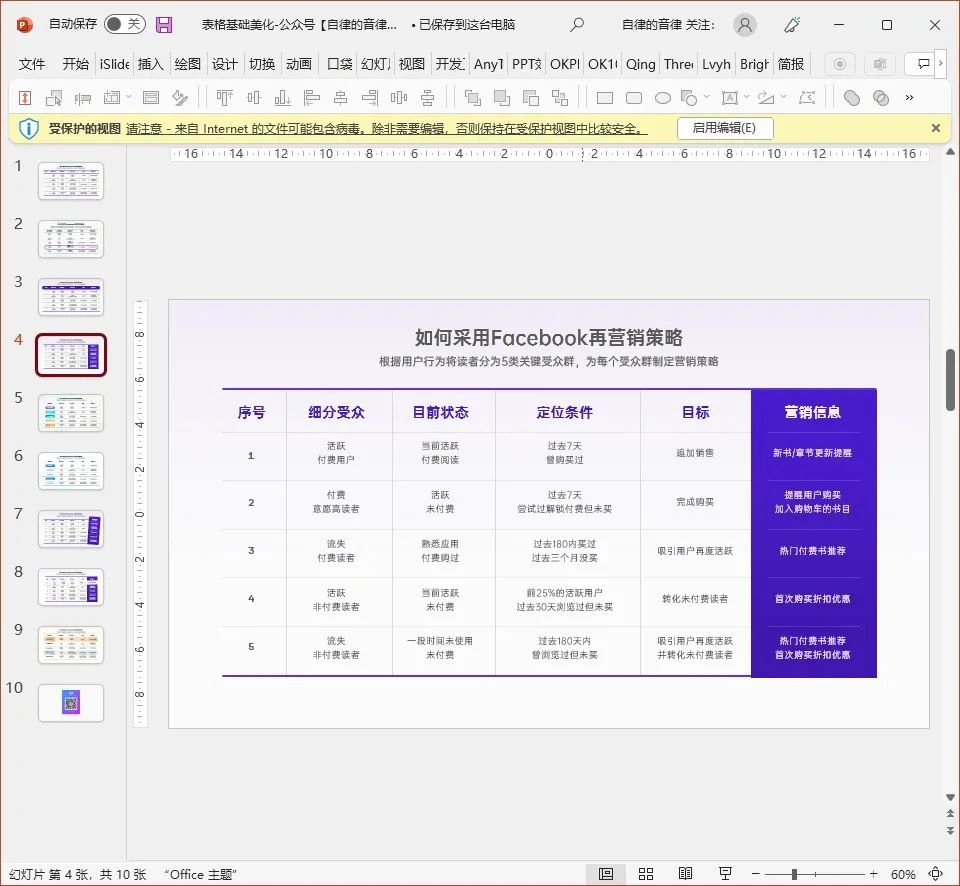Open the text box dropdown arrow

[746, 97]
